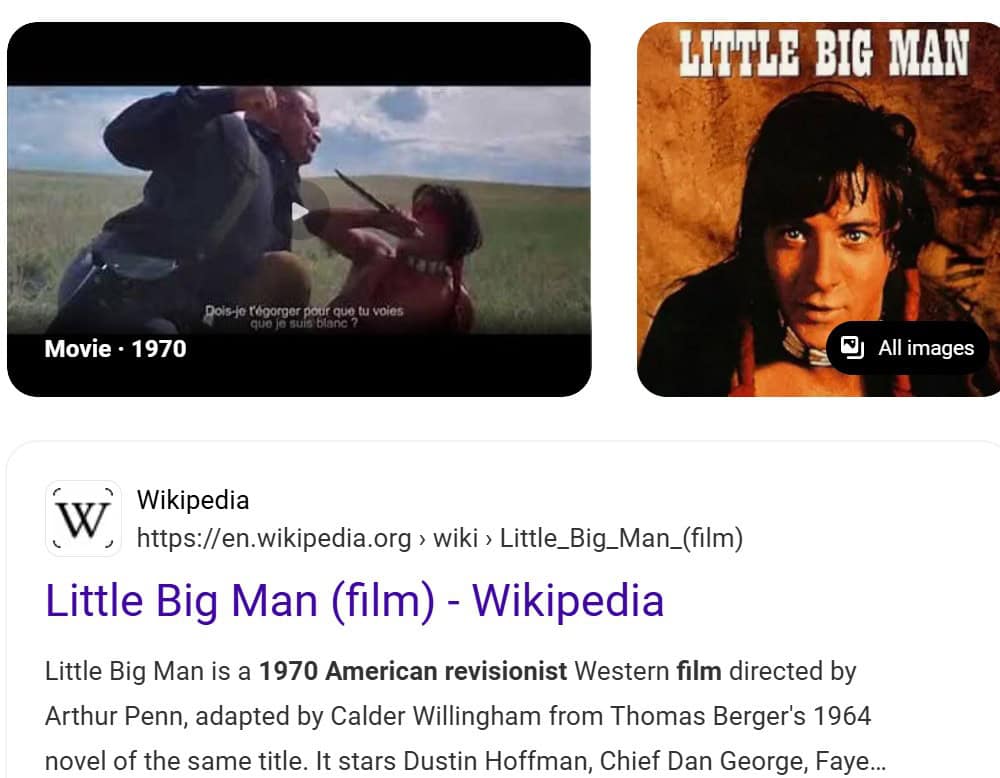Open the All images button label
This screenshot has height=778, width=1000.
[x=926, y=348]
